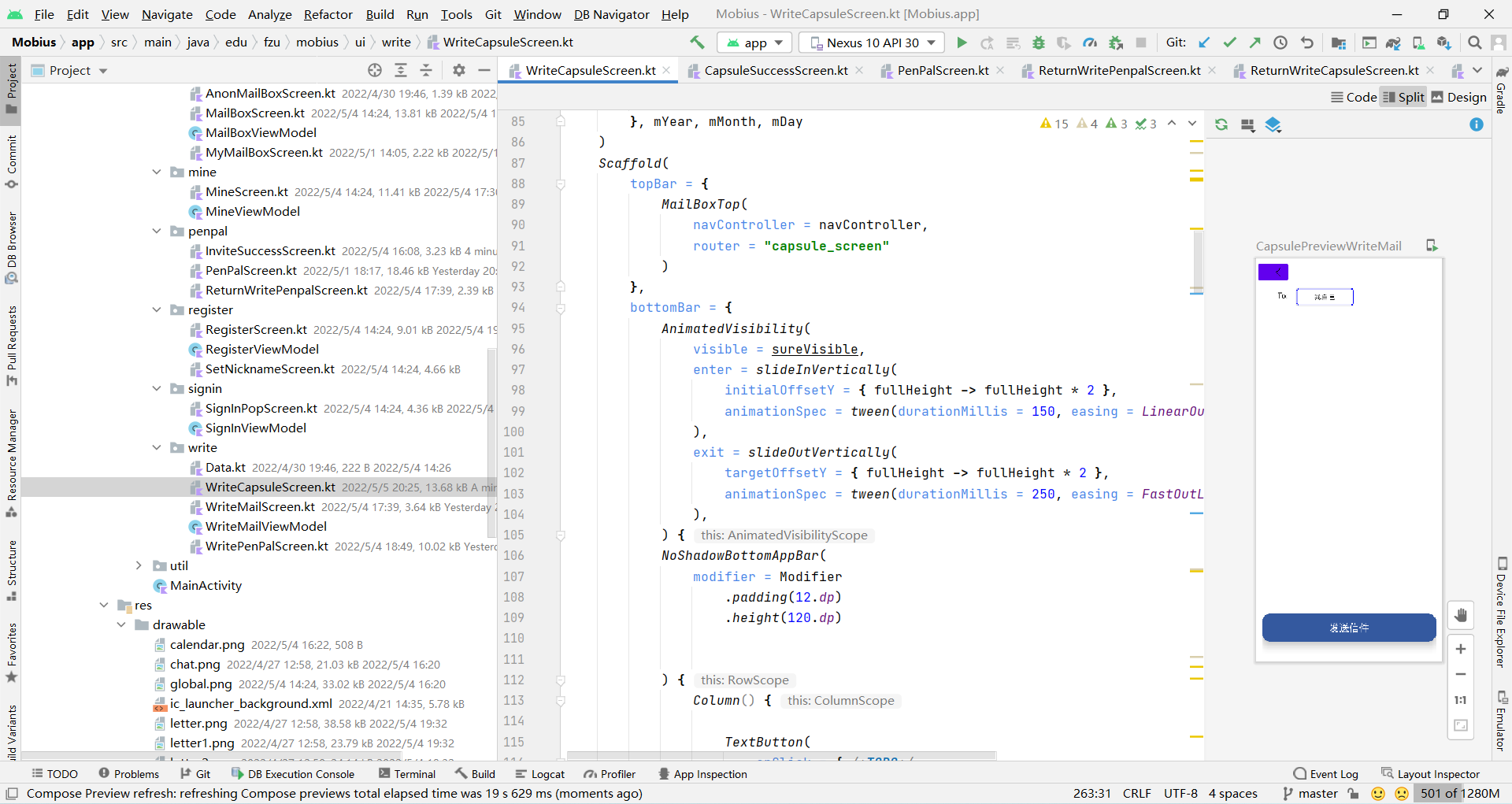Viewport: 1512px width, 804px height.
Task: Collapse the drawable folder
Action: click(121, 624)
